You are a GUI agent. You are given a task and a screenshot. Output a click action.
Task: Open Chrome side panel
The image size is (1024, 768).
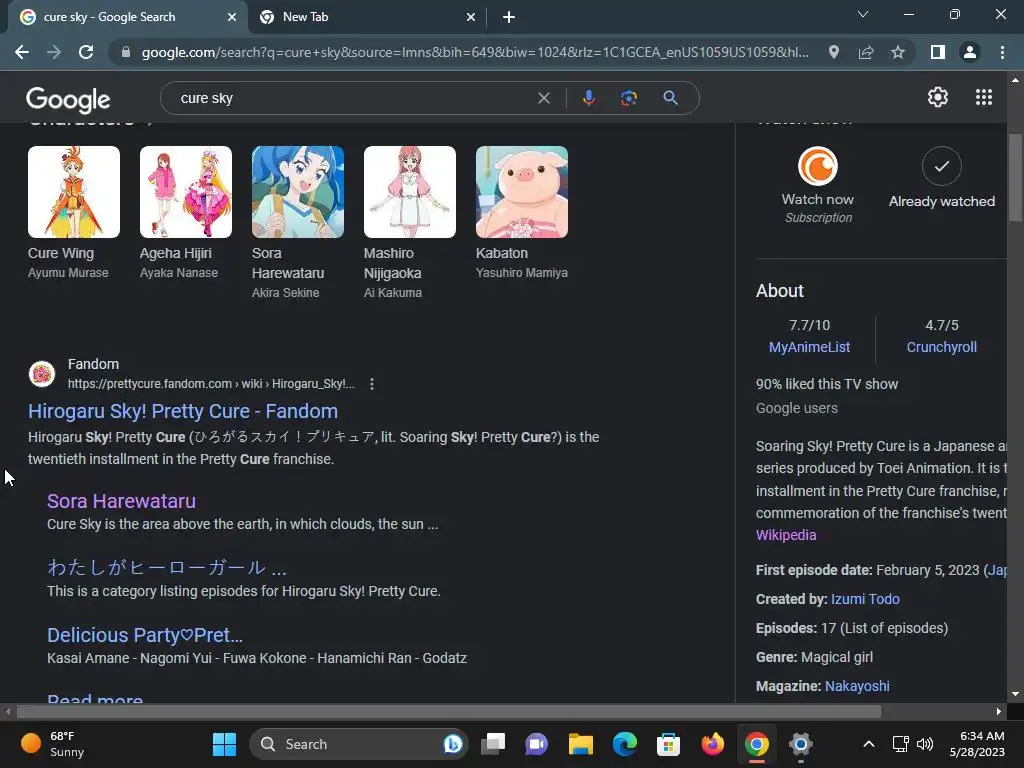938,52
